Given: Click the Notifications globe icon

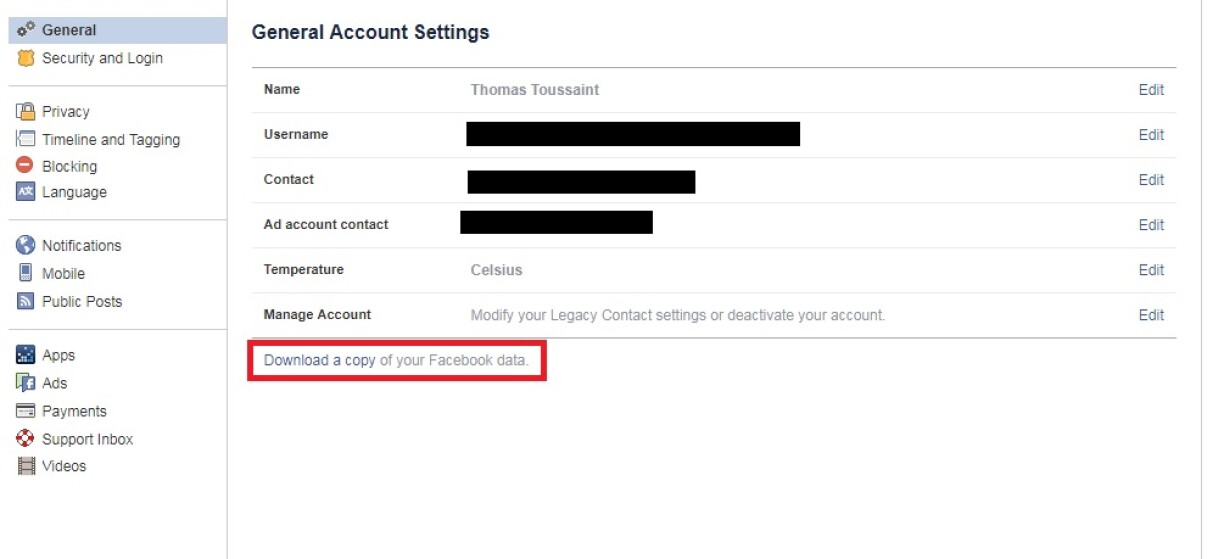Looking at the screenshot, I should pyautogui.click(x=26, y=246).
